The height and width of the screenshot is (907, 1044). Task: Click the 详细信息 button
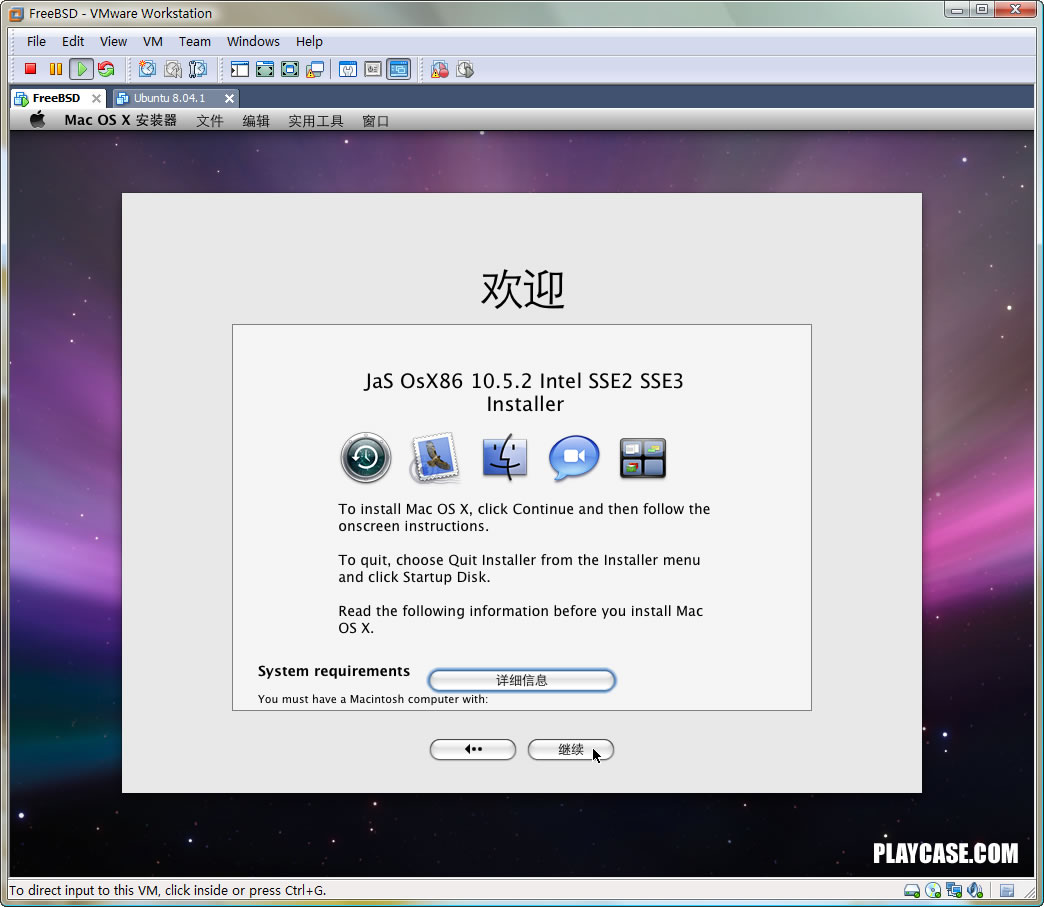click(521, 680)
